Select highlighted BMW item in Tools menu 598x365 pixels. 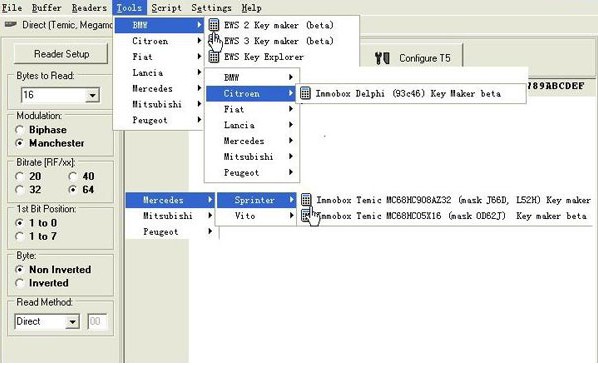click(159, 25)
